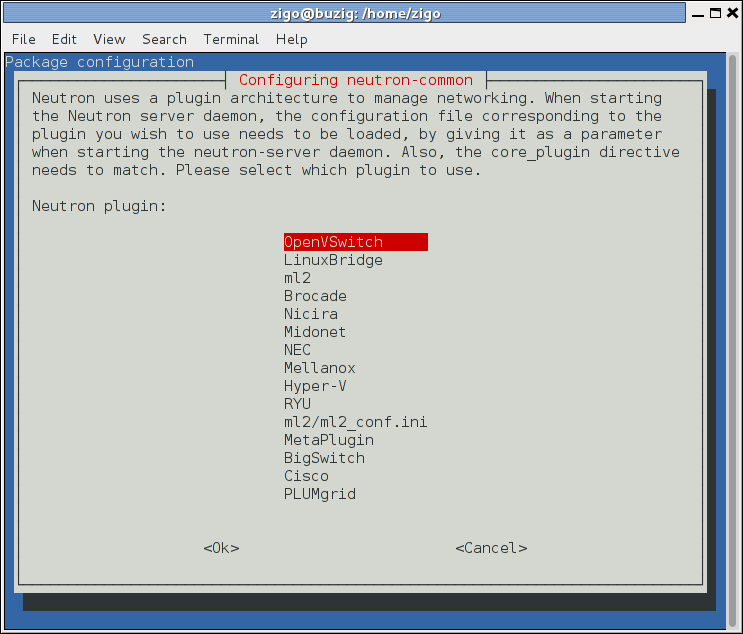Pick the Brocade plugin option
The height and width of the screenshot is (634, 743).
[x=315, y=296]
